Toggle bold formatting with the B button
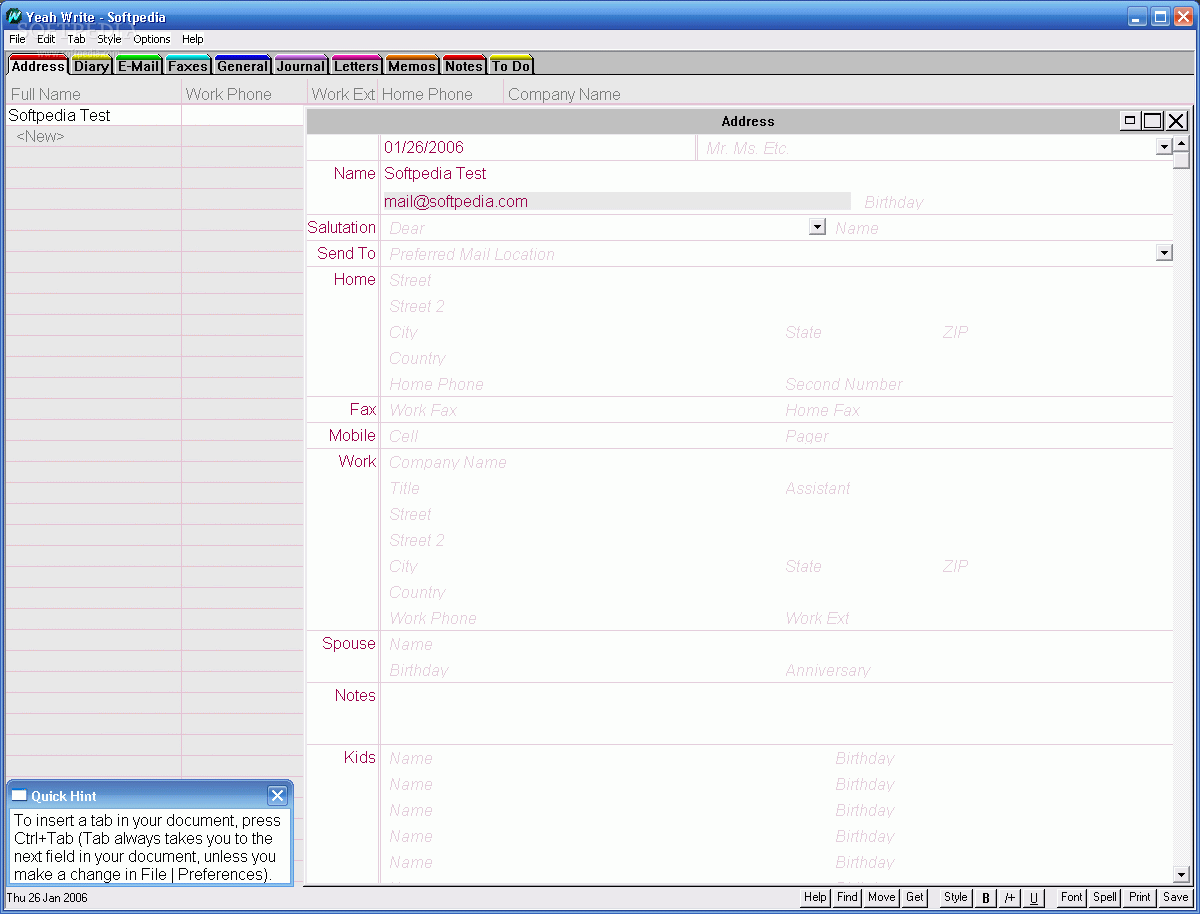This screenshot has width=1200, height=914. point(985,898)
